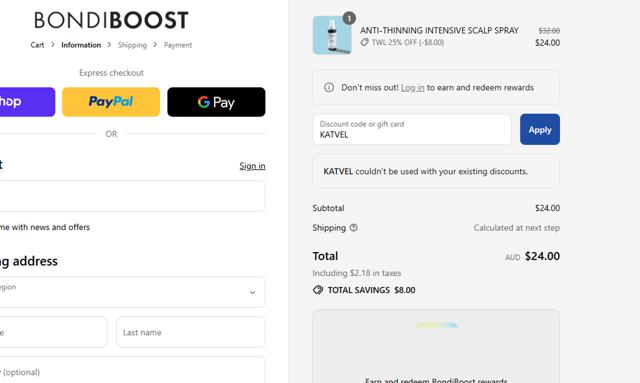Viewport: 640px width, 383px height.
Task: Click the Shipping help question mark icon
Action: [353, 228]
